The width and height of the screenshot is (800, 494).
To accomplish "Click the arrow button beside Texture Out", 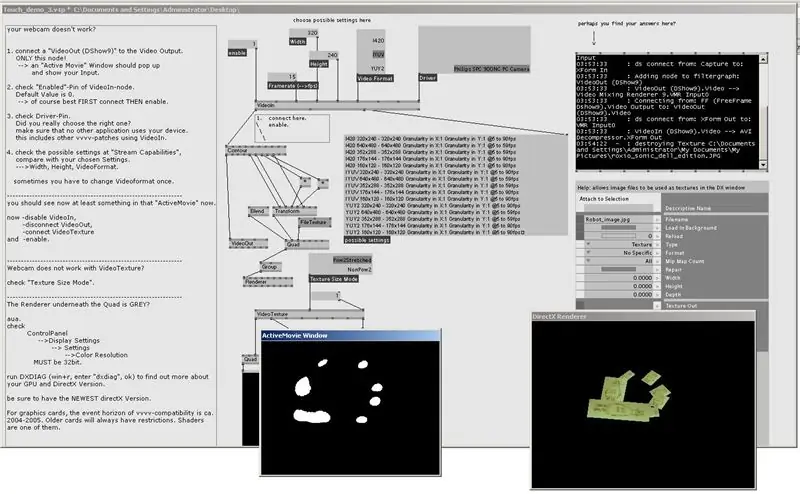I will click(x=657, y=306).
